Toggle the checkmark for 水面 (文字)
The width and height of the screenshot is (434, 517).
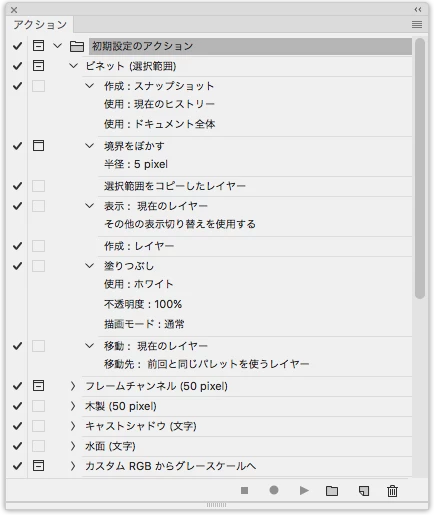click(17, 446)
